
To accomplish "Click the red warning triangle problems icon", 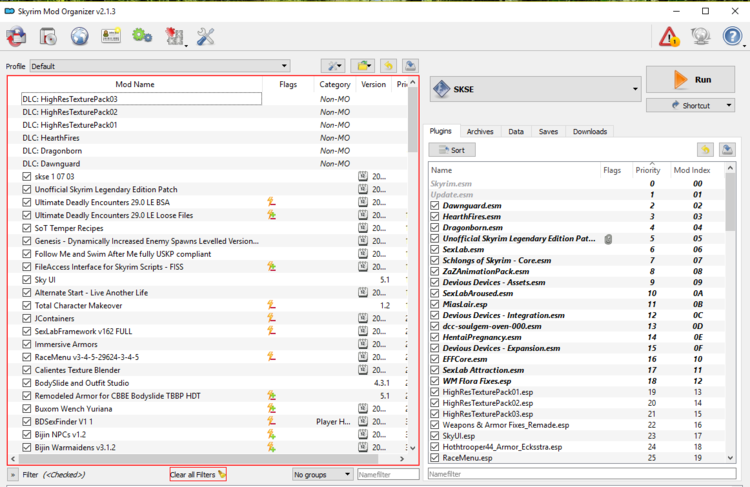I will [669, 36].
